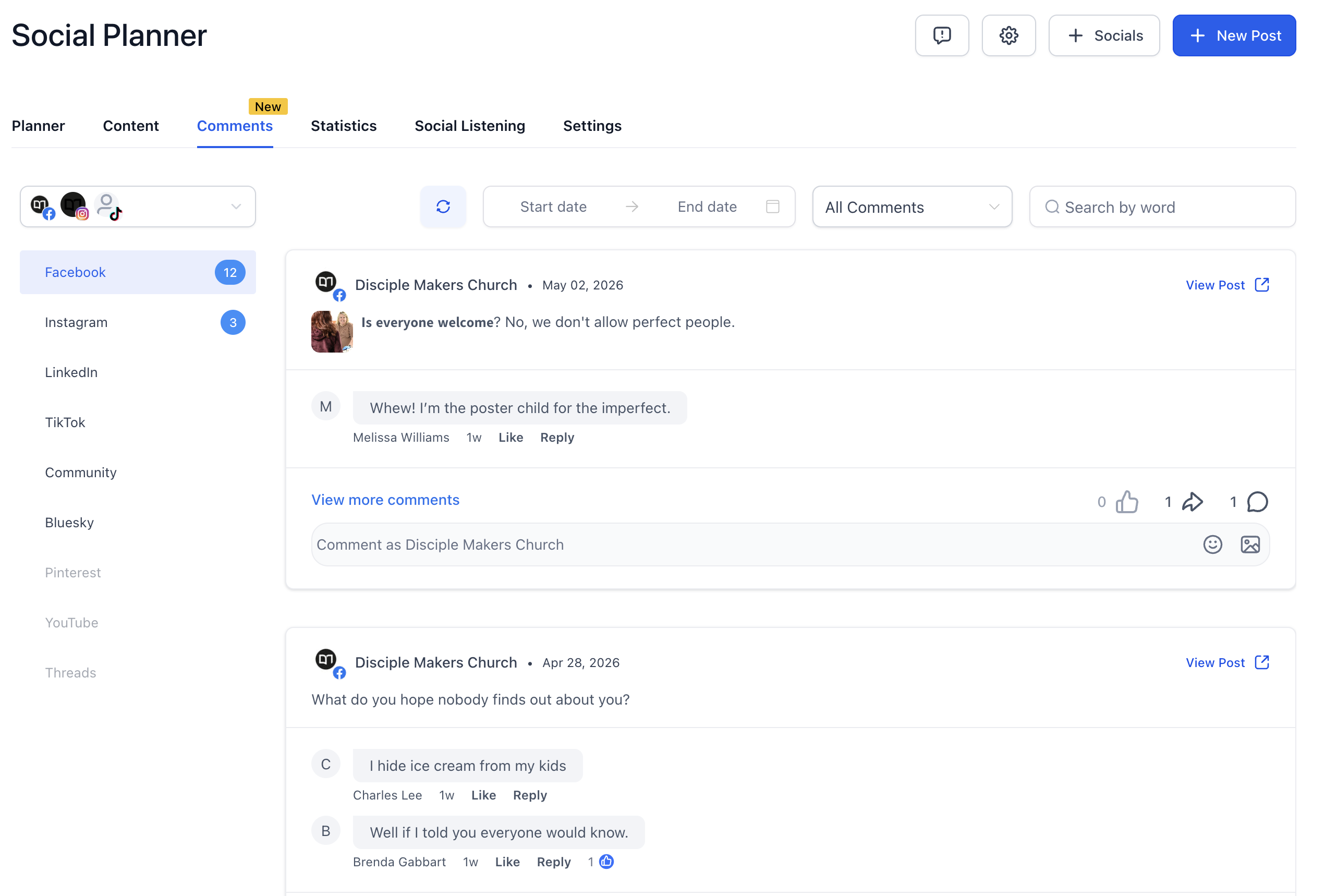This screenshot has height=896, width=1337.
Task: Select YouTube in the platform list
Action: click(138, 622)
